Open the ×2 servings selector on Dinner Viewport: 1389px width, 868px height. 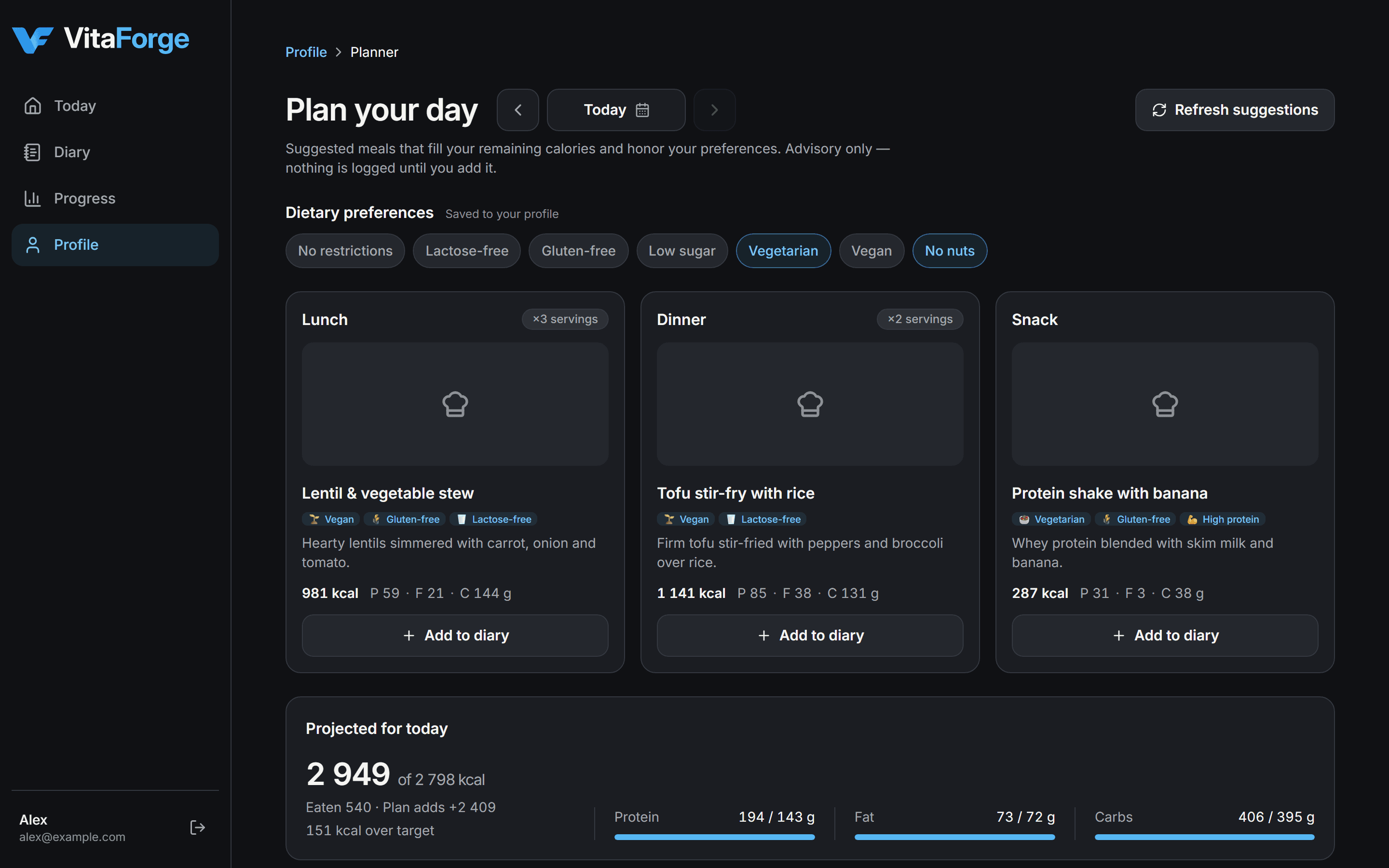(x=920, y=319)
